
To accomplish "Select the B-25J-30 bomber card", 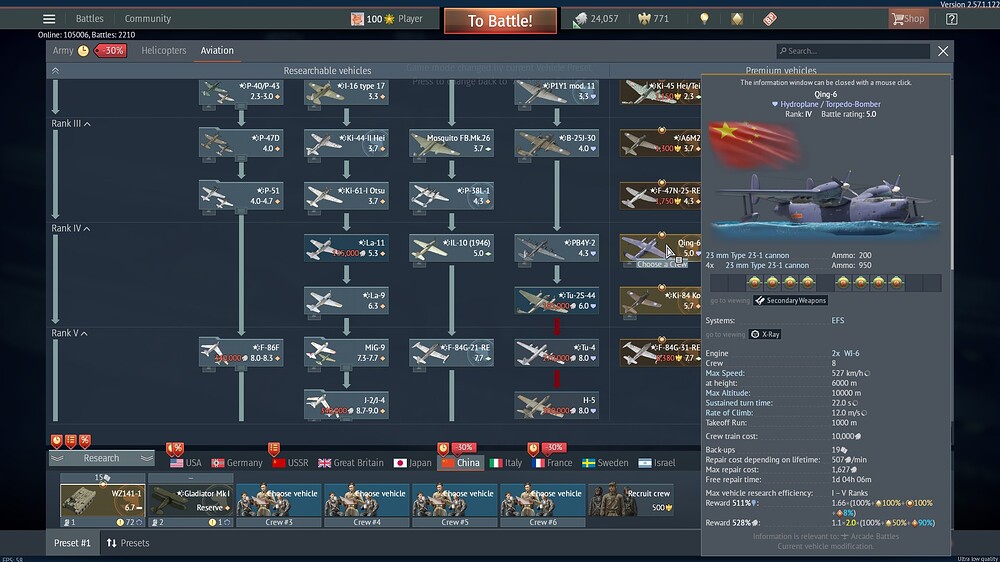I will (x=557, y=143).
